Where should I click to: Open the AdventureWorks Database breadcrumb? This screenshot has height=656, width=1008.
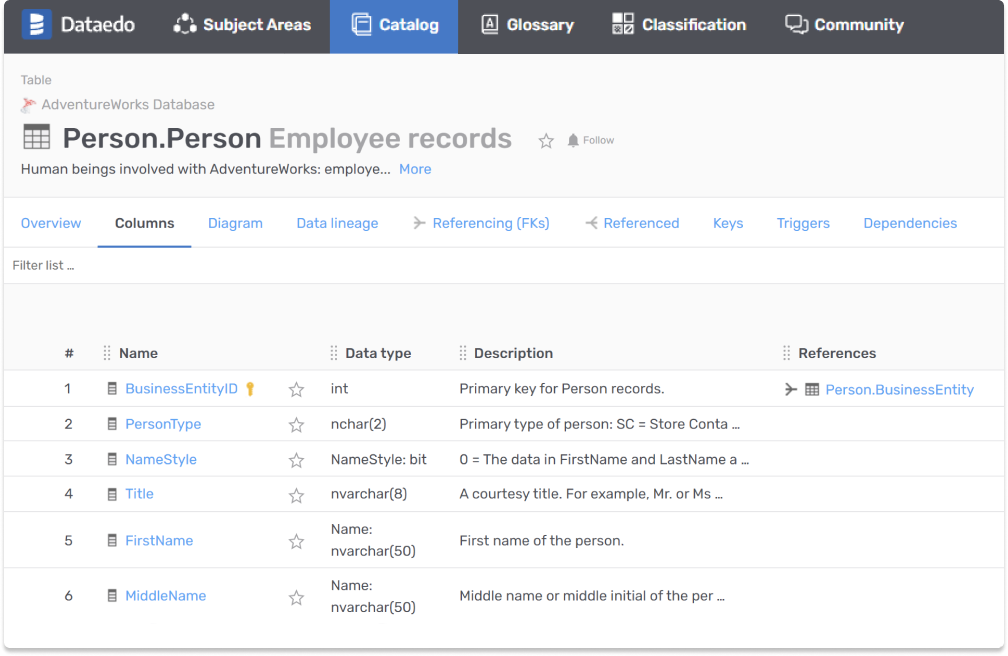(x=127, y=105)
